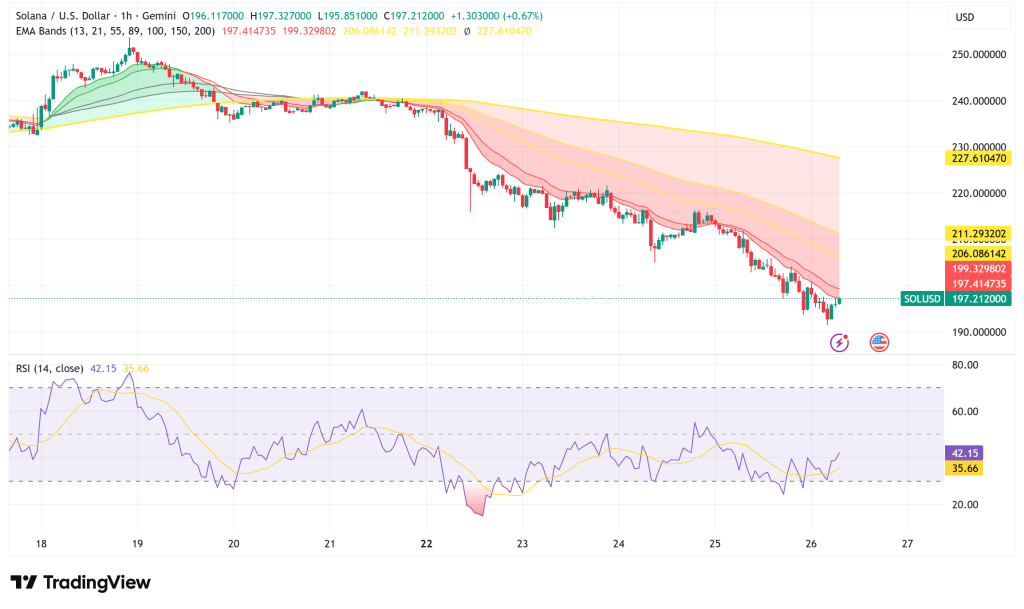Click date 23 on the time axis
1024x609 pixels.
[522, 544]
